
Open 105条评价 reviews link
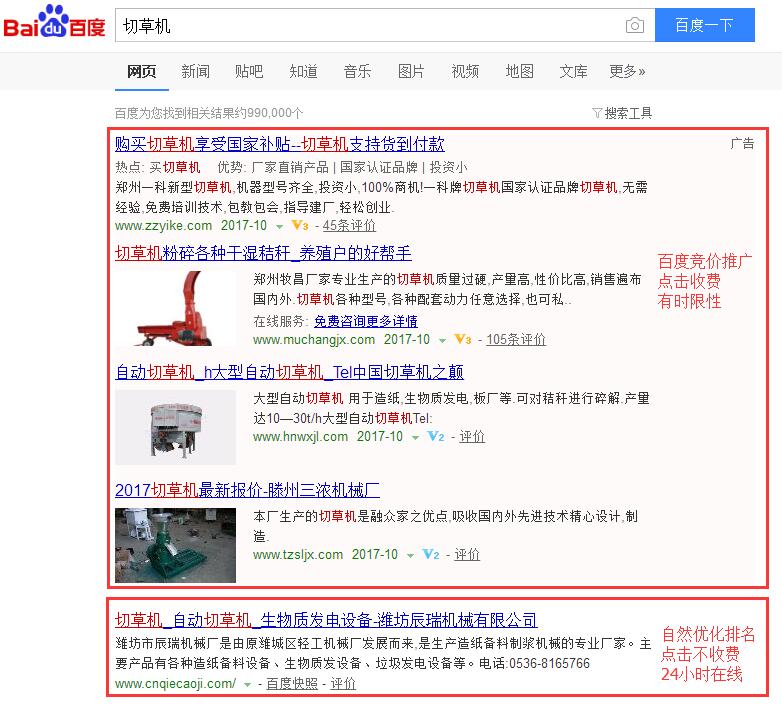pyautogui.click(x=516, y=340)
